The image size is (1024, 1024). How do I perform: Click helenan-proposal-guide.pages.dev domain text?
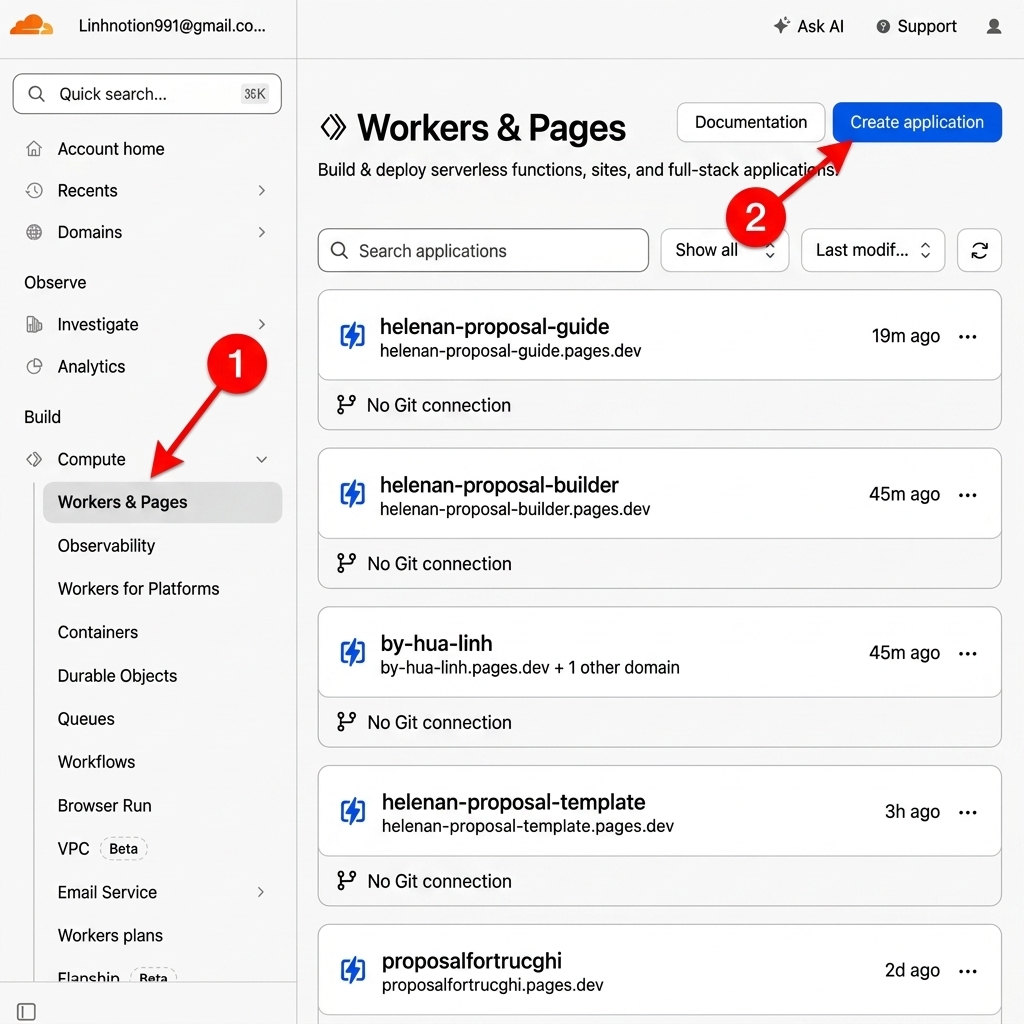pyautogui.click(x=511, y=351)
